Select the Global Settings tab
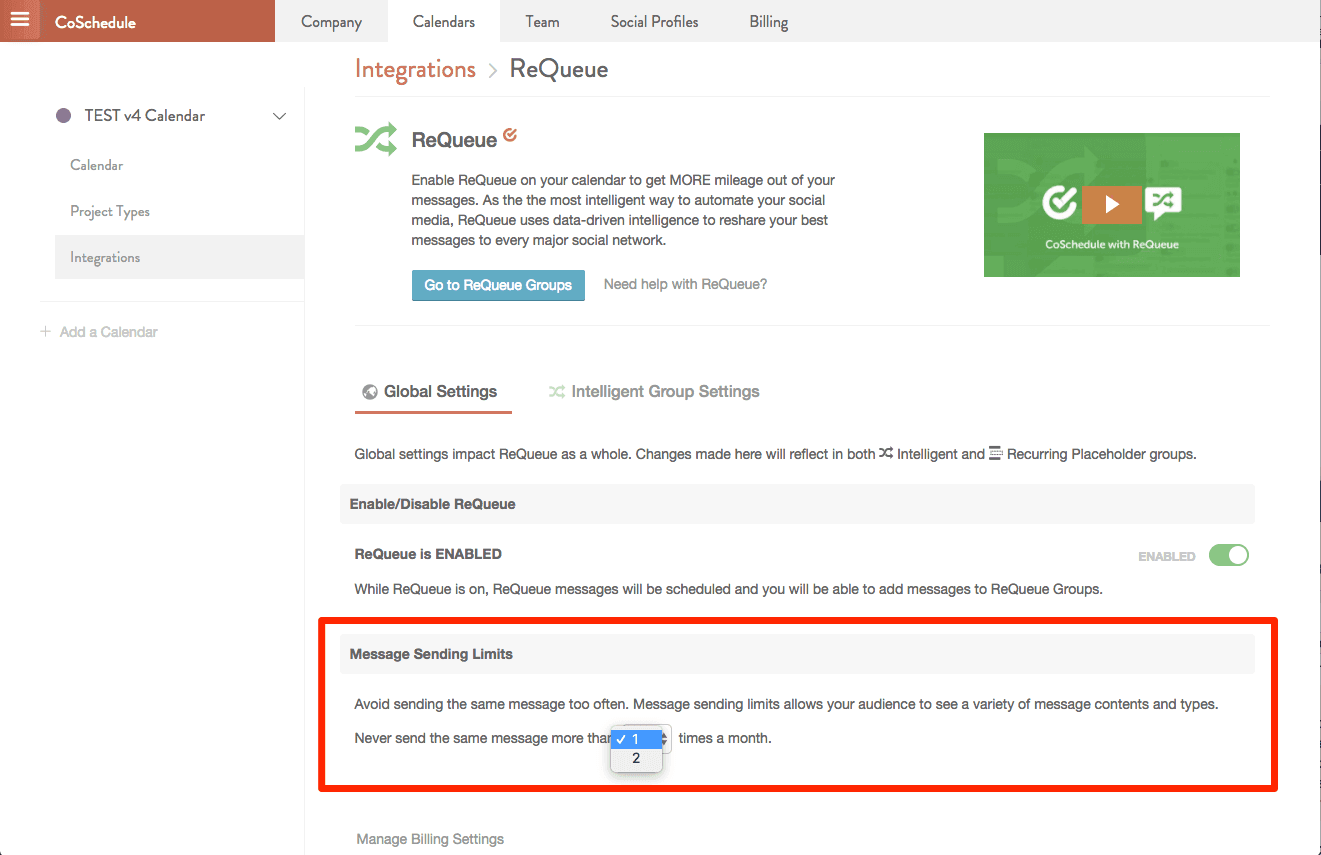Viewport: 1321px width, 855px height. click(x=433, y=391)
